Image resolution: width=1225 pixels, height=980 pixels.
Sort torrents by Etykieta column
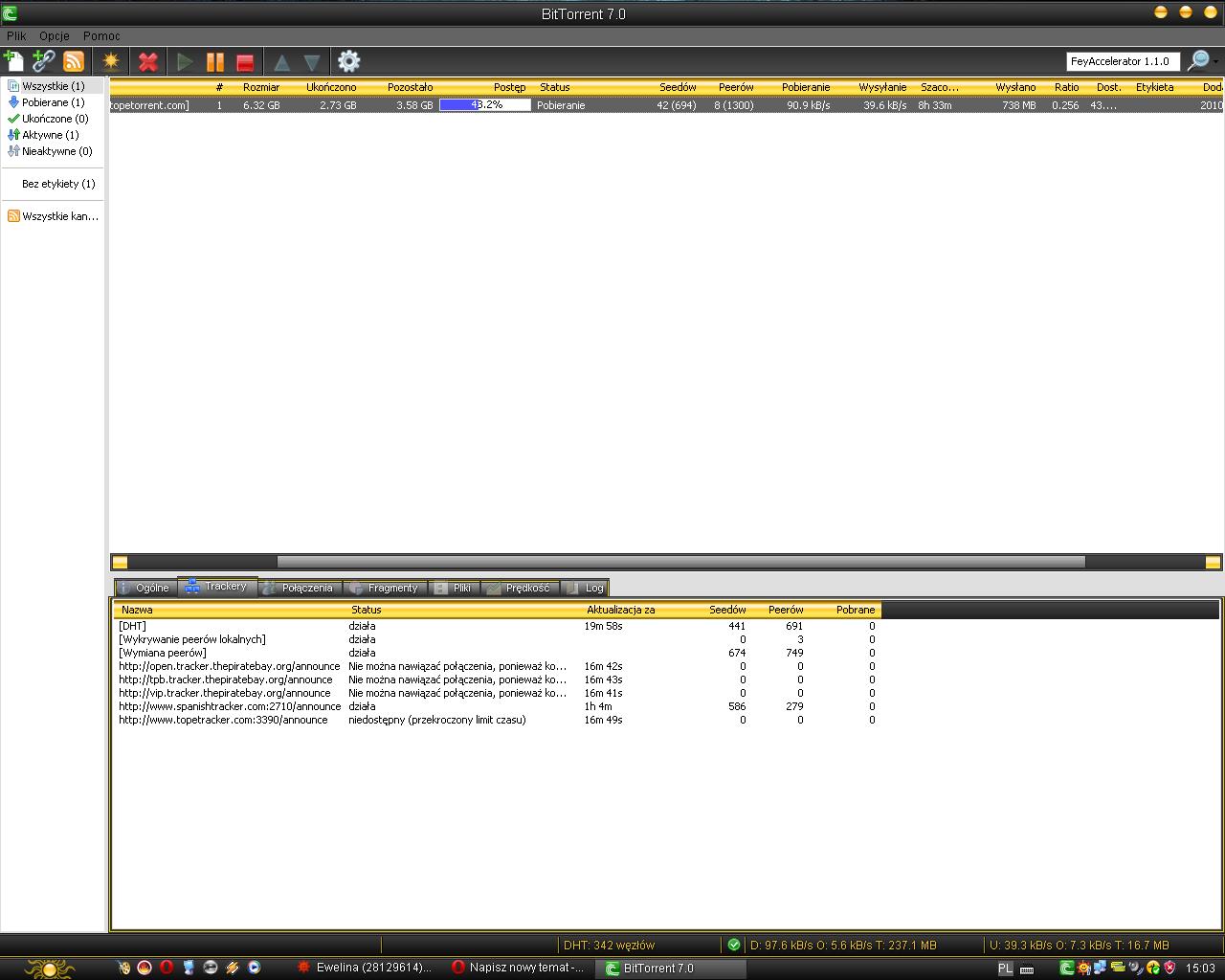pyautogui.click(x=1154, y=87)
